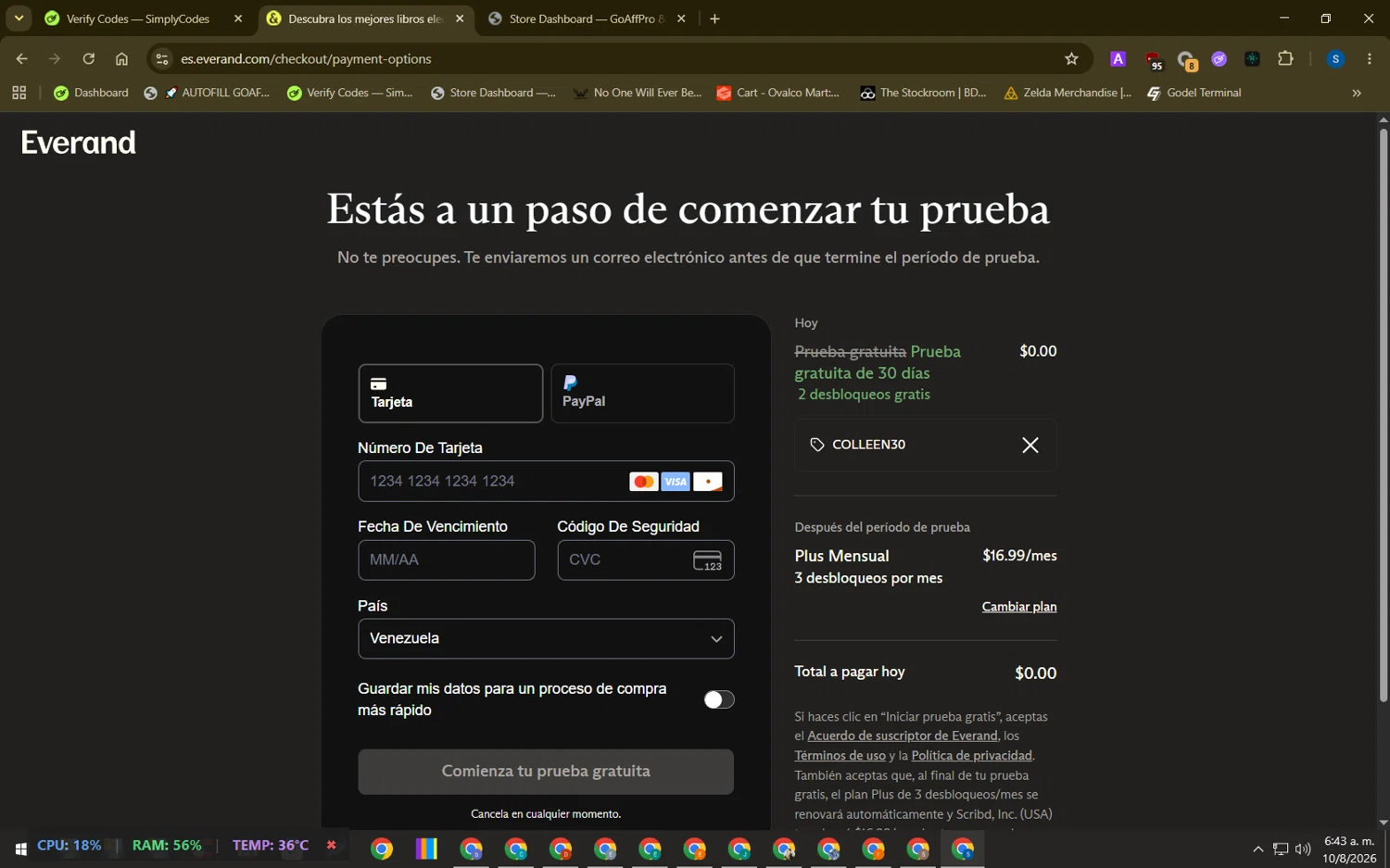The width and height of the screenshot is (1390, 868).
Task: Click the page vertical scrollbar
Action: coord(1383,417)
